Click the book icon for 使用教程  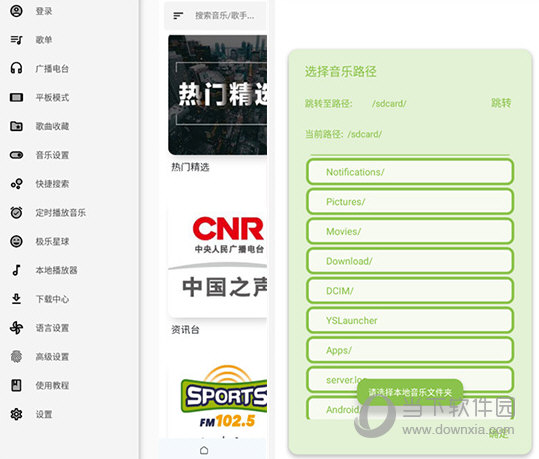coord(16,385)
